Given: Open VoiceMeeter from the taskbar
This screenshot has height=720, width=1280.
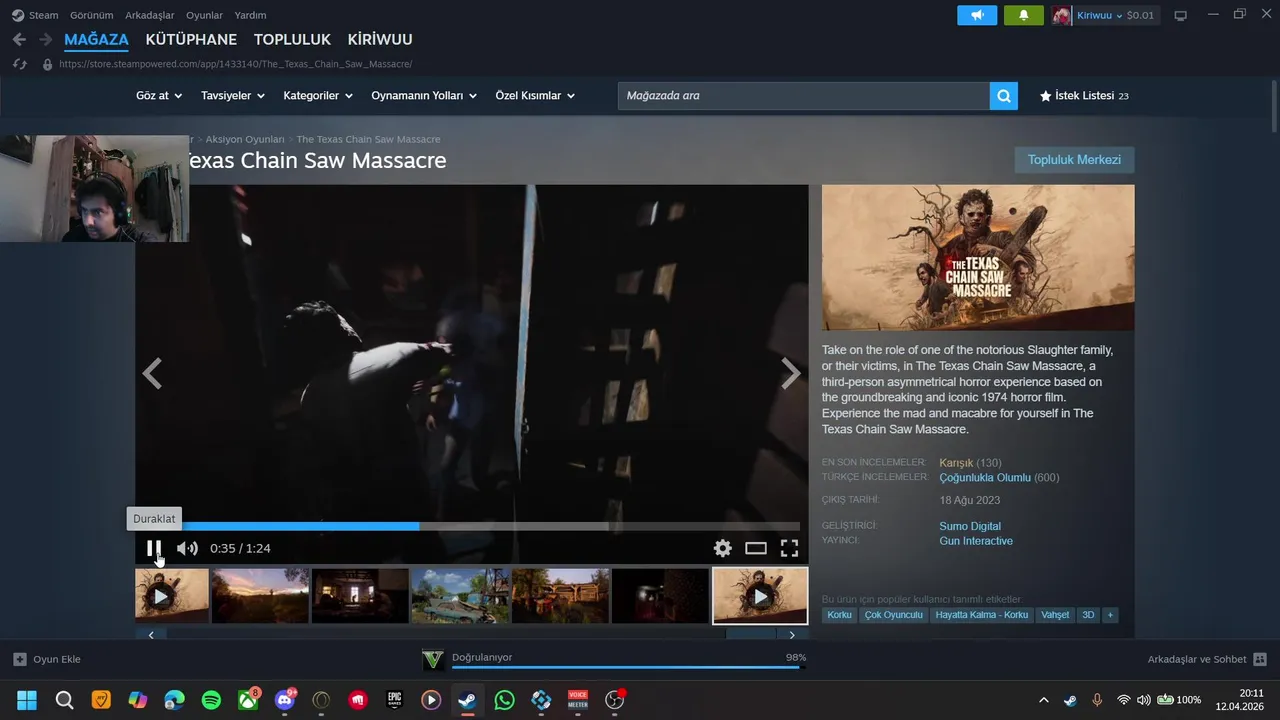Looking at the screenshot, I should (578, 700).
